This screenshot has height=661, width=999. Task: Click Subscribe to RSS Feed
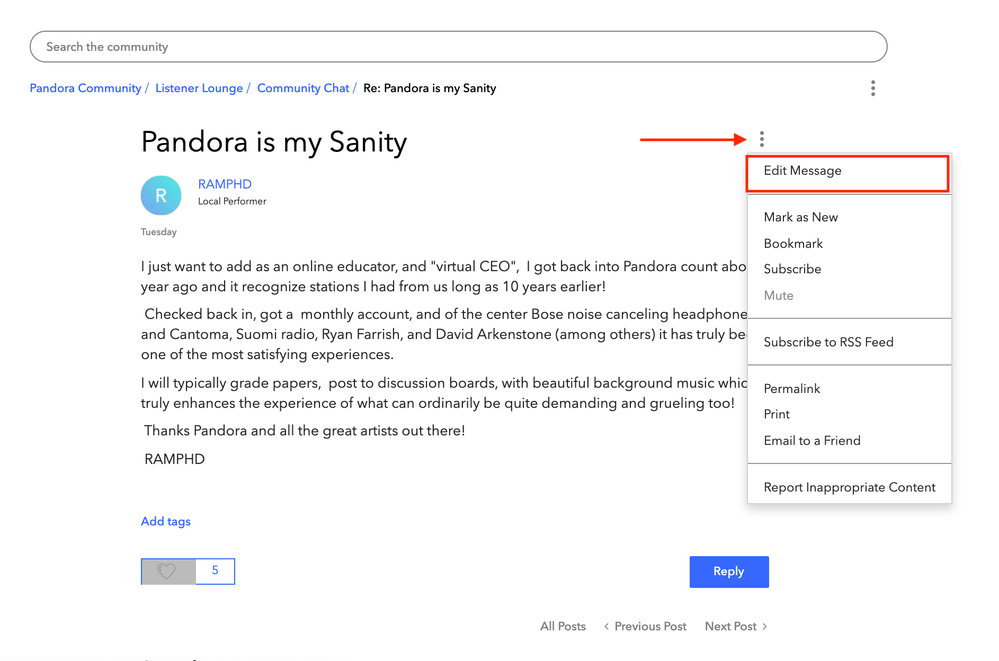pos(828,342)
